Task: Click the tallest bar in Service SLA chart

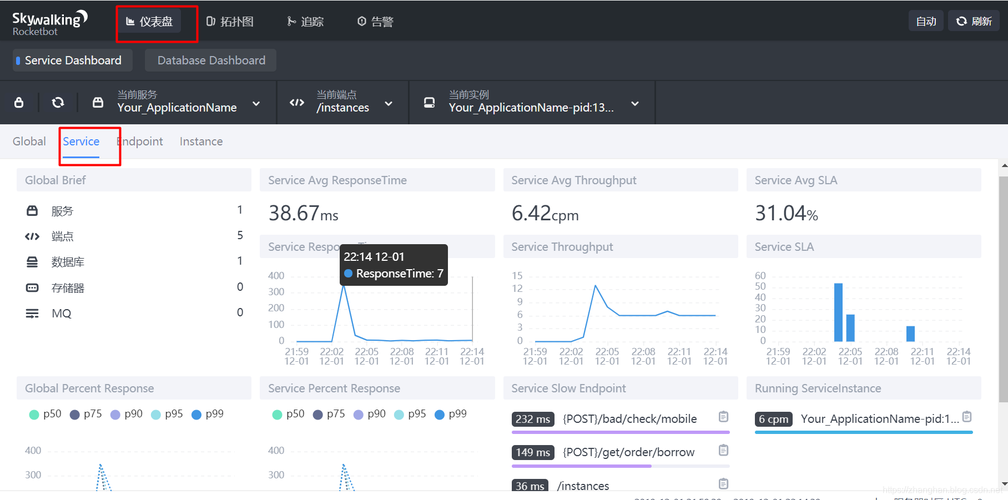Action: pyautogui.click(x=838, y=311)
